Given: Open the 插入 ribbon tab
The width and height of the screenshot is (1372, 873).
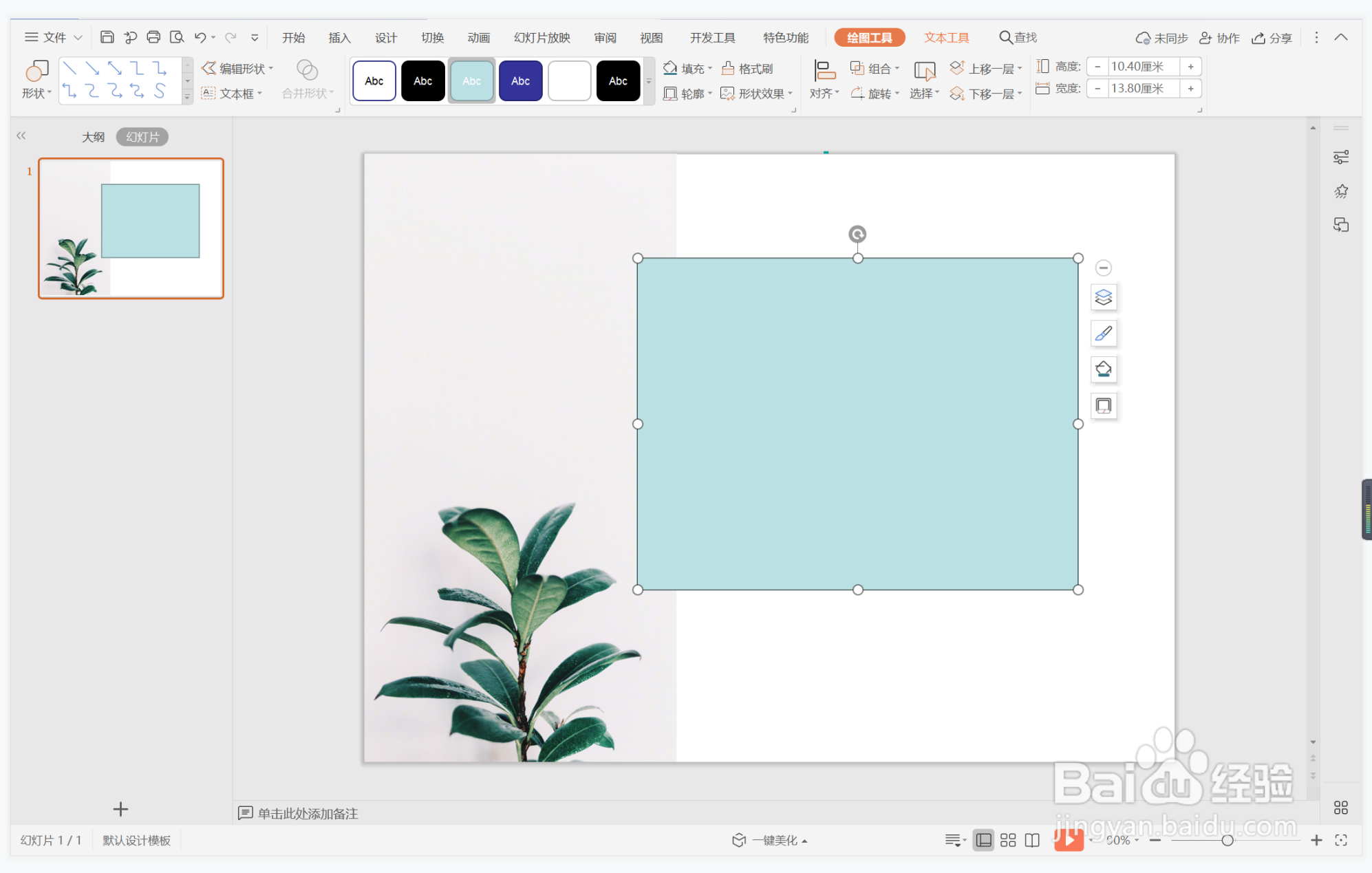Looking at the screenshot, I should [x=340, y=38].
